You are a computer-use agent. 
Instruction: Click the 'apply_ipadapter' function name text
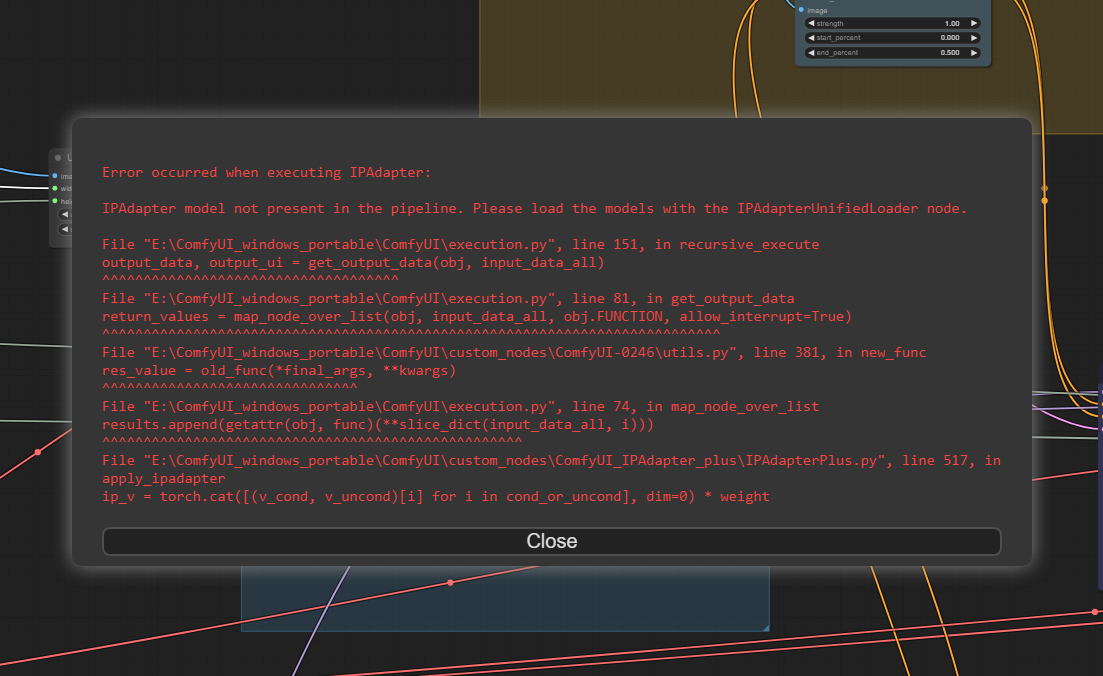coord(164,478)
